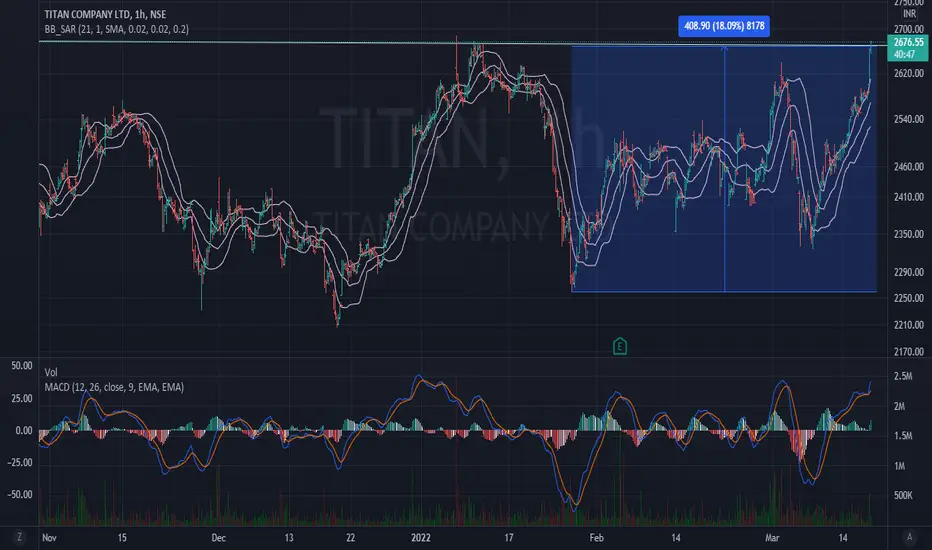Click the 15 date label on time axis
Image resolution: width=932 pixels, height=550 pixels.
coord(121,538)
